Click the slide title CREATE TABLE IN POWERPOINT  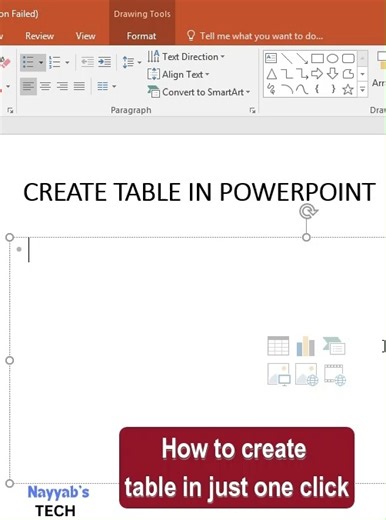(199, 193)
